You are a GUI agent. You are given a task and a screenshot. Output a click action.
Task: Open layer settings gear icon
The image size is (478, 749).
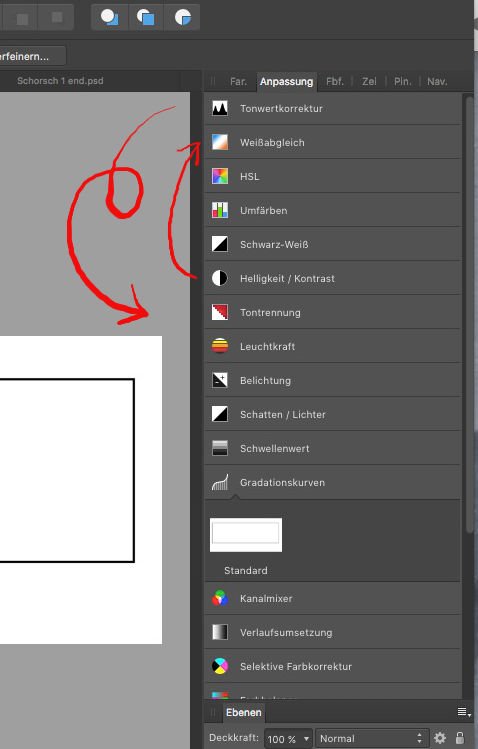440,738
